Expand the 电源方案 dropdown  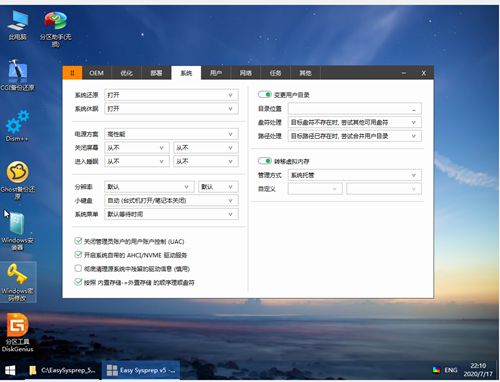coord(171,134)
